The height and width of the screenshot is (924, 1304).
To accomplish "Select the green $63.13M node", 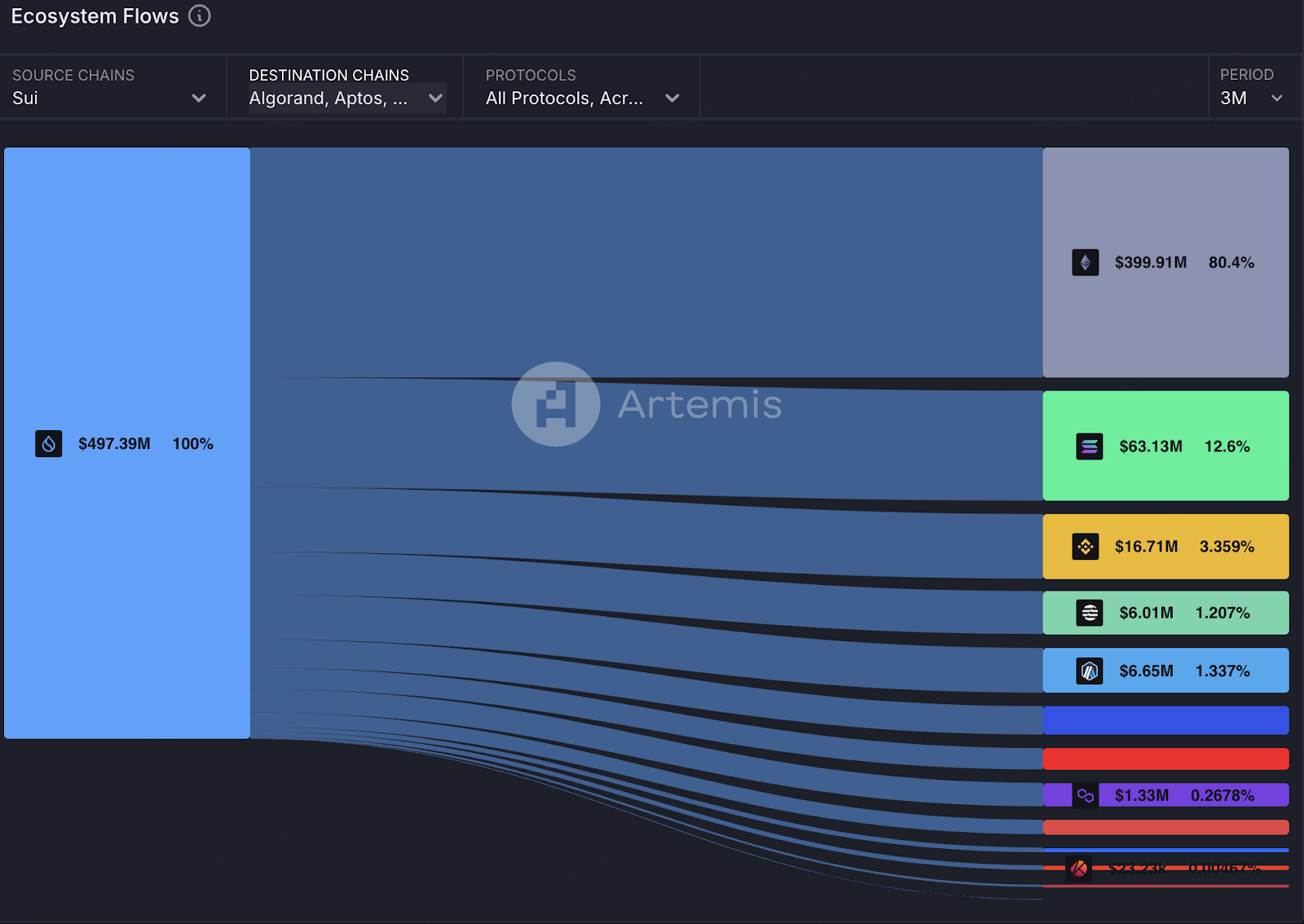I will click(1166, 446).
